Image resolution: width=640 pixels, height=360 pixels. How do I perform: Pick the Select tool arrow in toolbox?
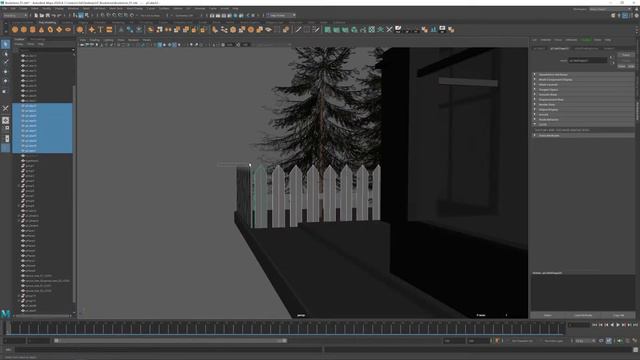click(5, 44)
